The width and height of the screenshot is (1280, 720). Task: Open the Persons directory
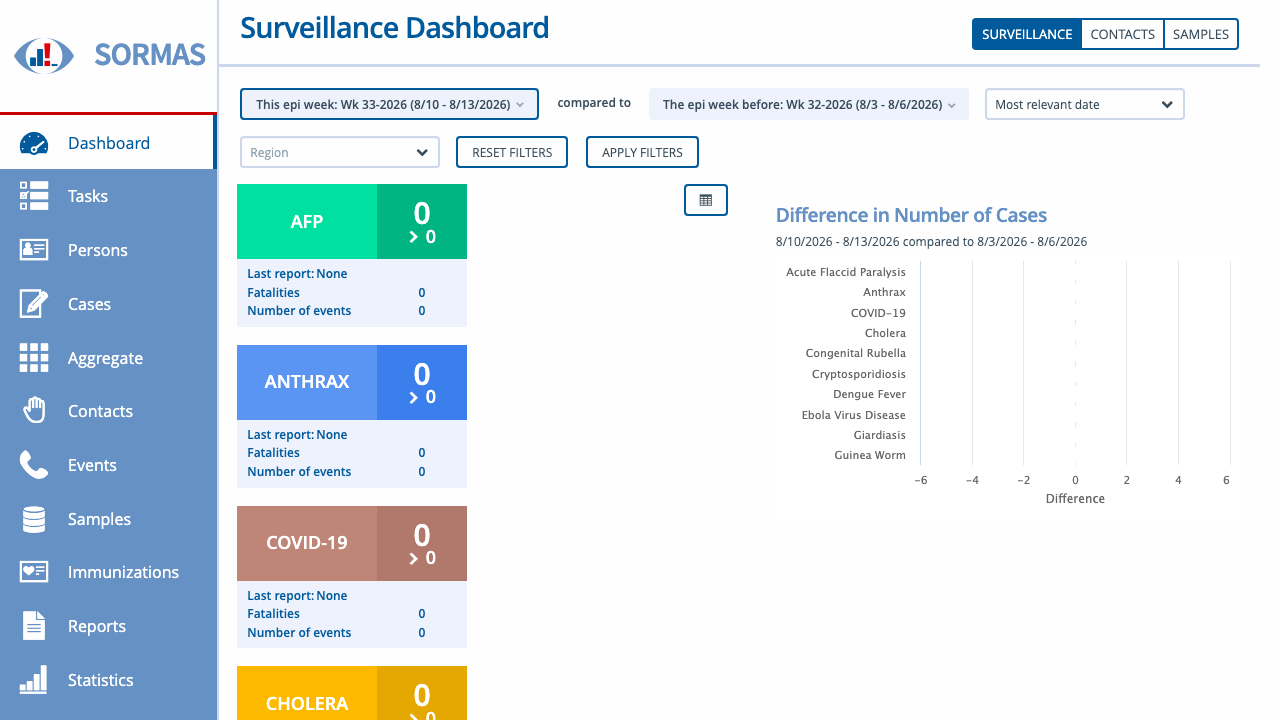click(108, 250)
